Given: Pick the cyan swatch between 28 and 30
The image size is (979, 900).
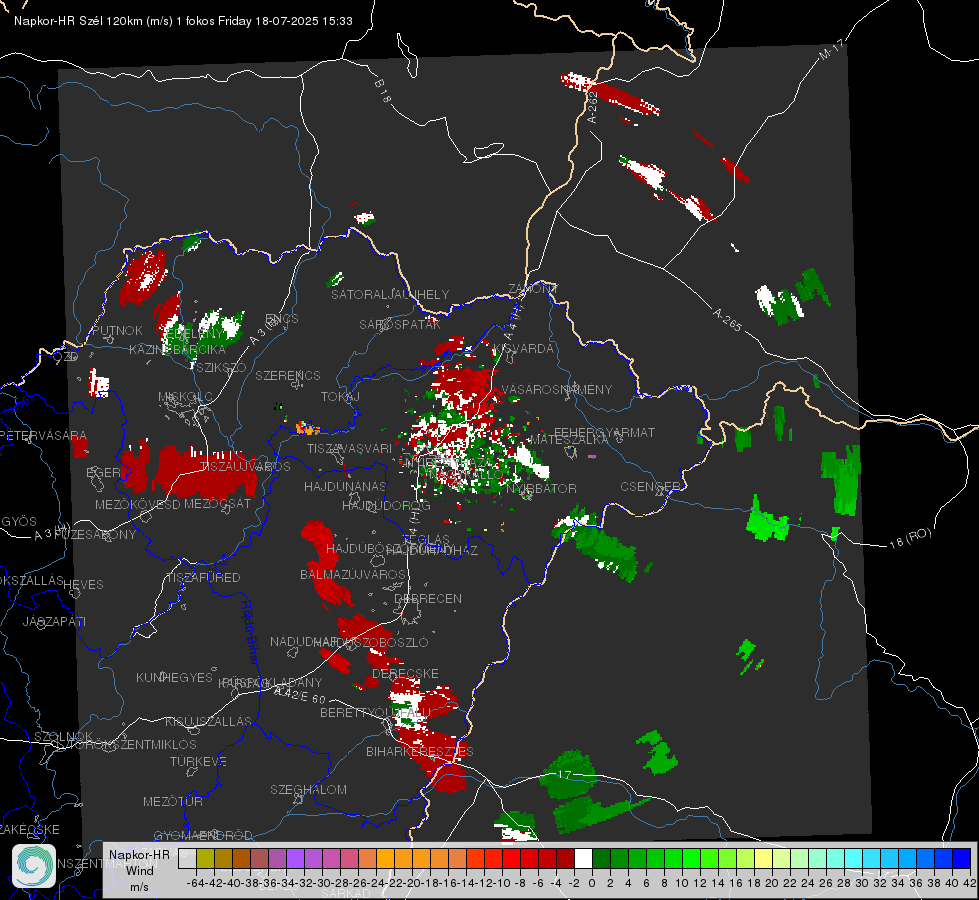Looking at the screenshot, I should pyautogui.click(x=854, y=858).
